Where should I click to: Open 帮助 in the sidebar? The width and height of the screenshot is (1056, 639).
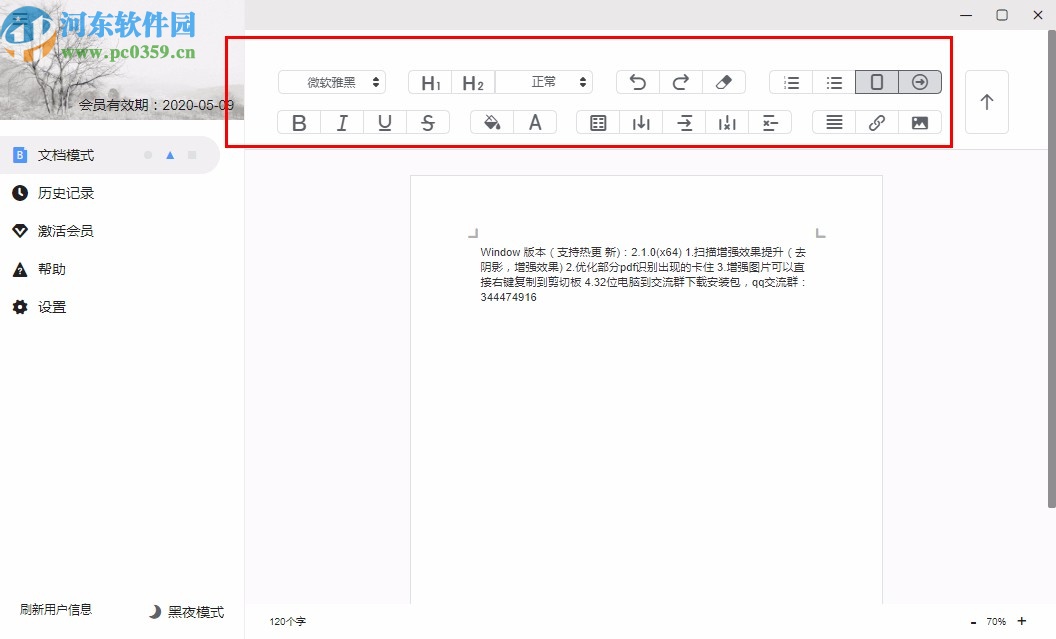[x=39, y=269]
